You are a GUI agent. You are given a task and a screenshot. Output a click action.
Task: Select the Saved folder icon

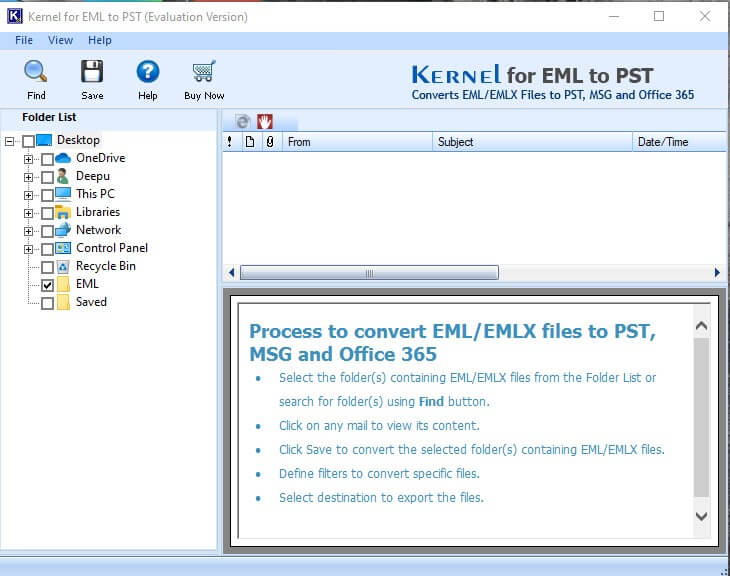pyautogui.click(x=63, y=302)
